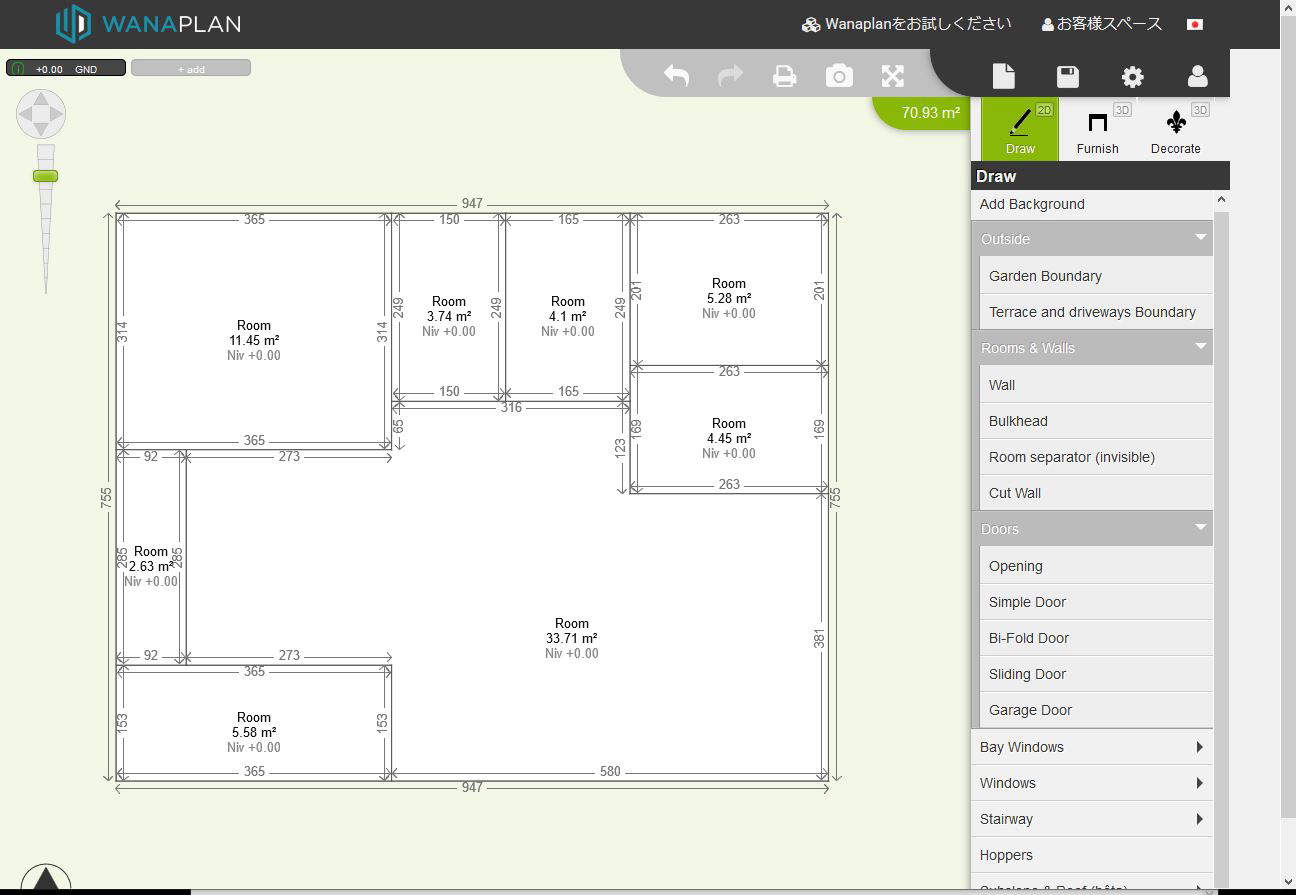The height and width of the screenshot is (895, 1296).
Task: Click the pan navigation pad
Action: (41, 114)
